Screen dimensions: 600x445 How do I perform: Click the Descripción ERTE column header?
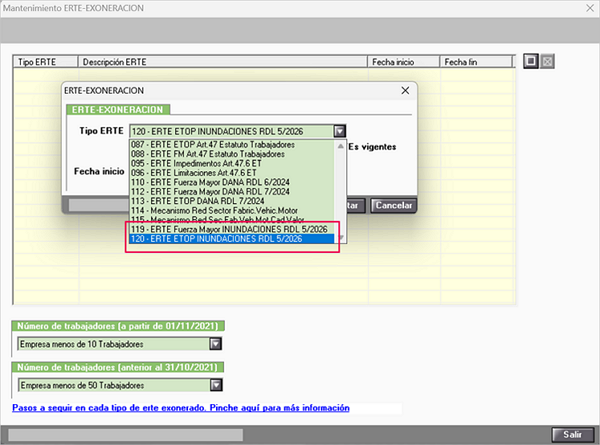tap(223, 62)
